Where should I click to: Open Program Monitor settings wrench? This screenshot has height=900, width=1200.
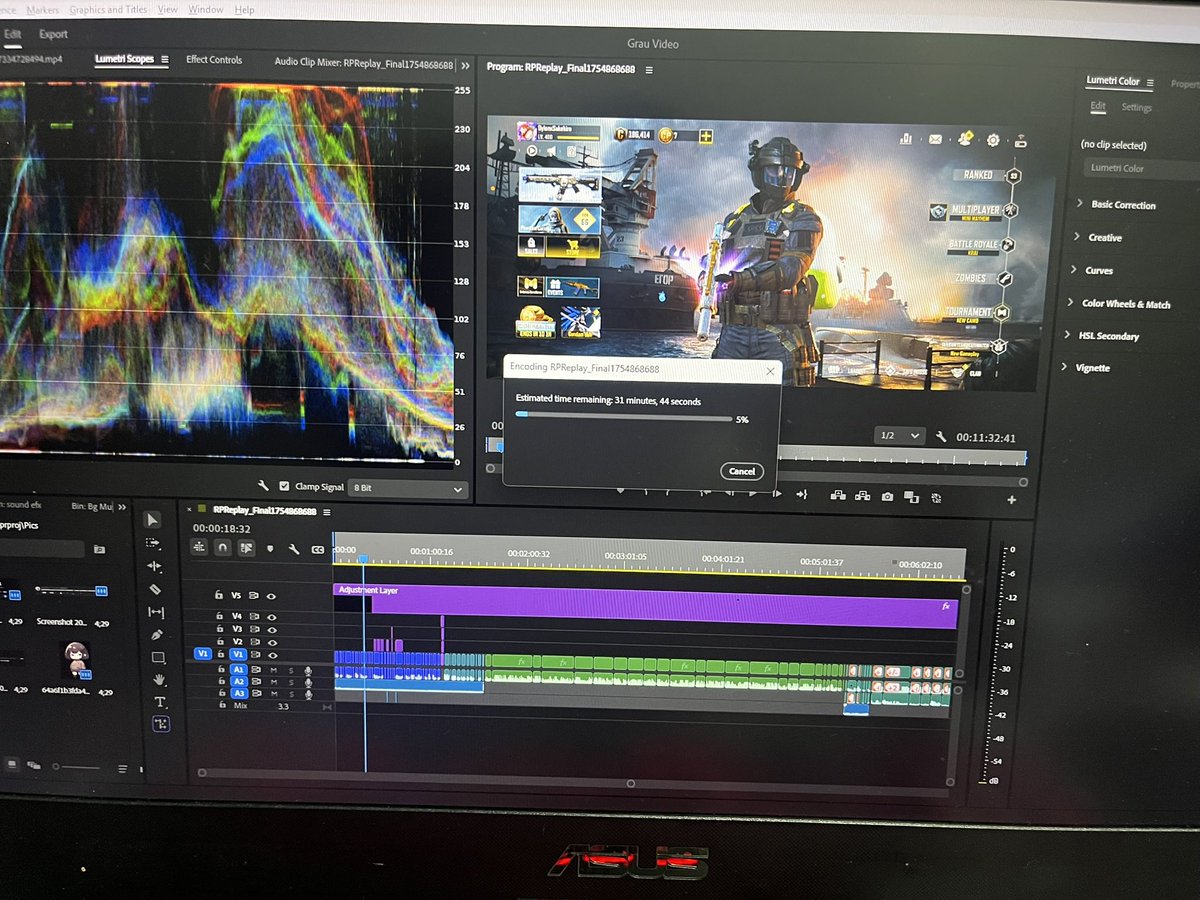(x=941, y=436)
